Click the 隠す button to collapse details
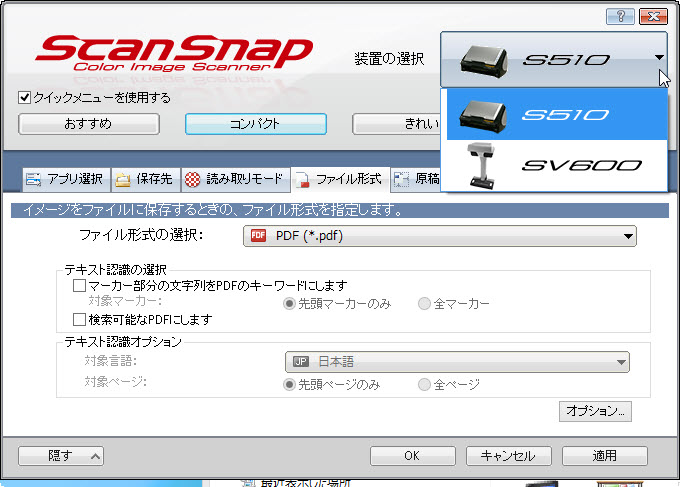The image size is (680, 487). (x=61, y=456)
